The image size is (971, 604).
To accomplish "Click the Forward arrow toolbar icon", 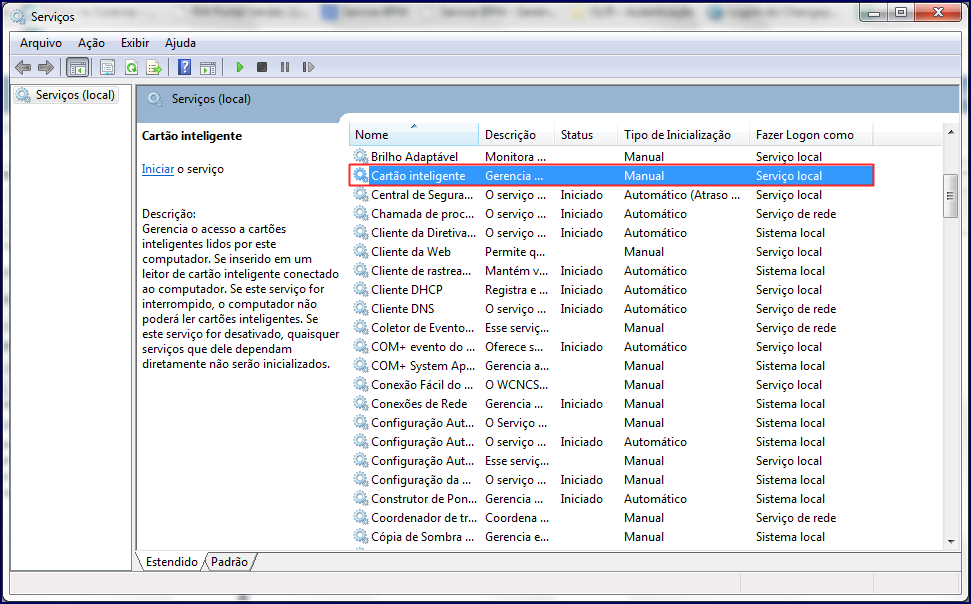I will (x=45, y=67).
